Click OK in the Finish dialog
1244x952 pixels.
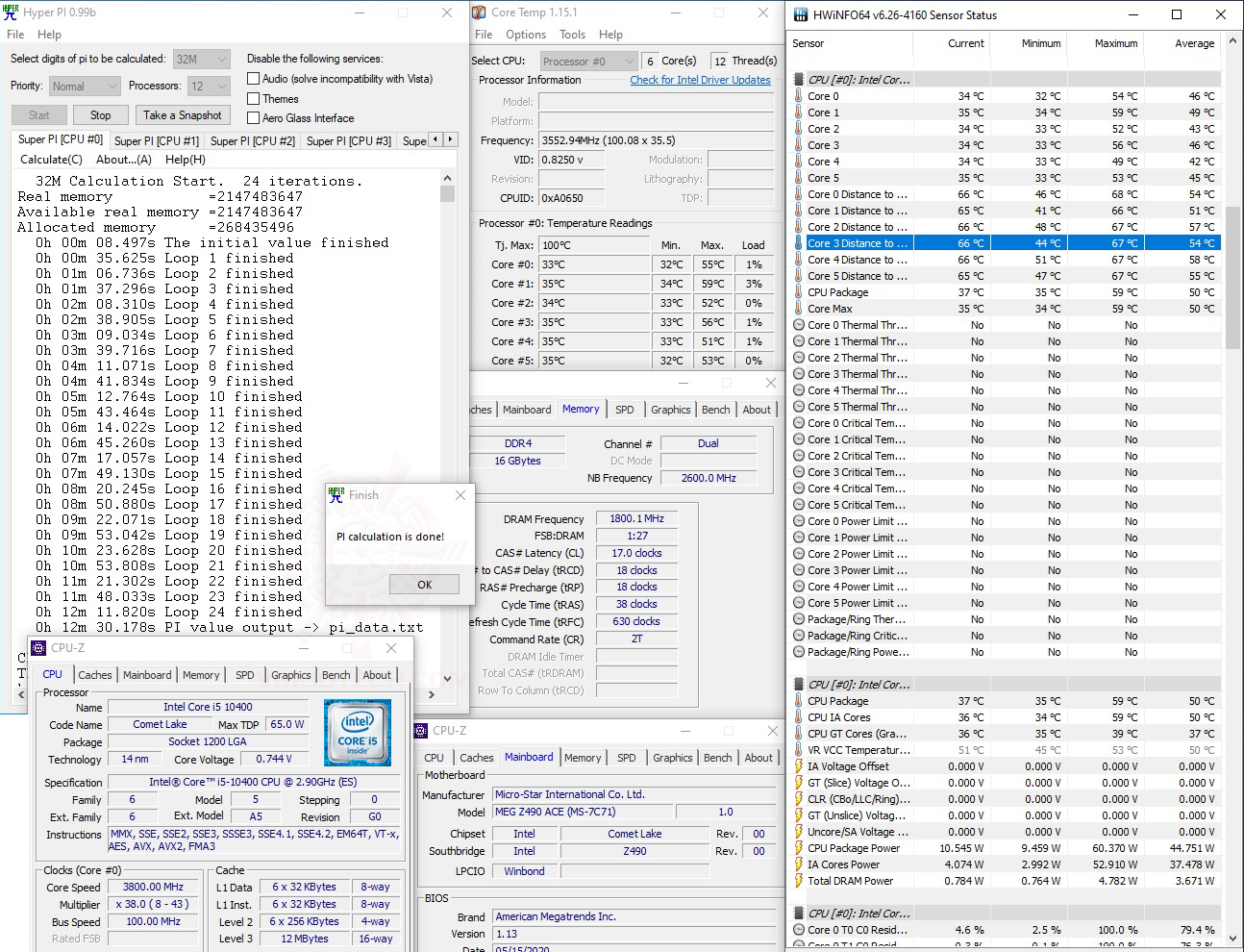pos(425,585)
